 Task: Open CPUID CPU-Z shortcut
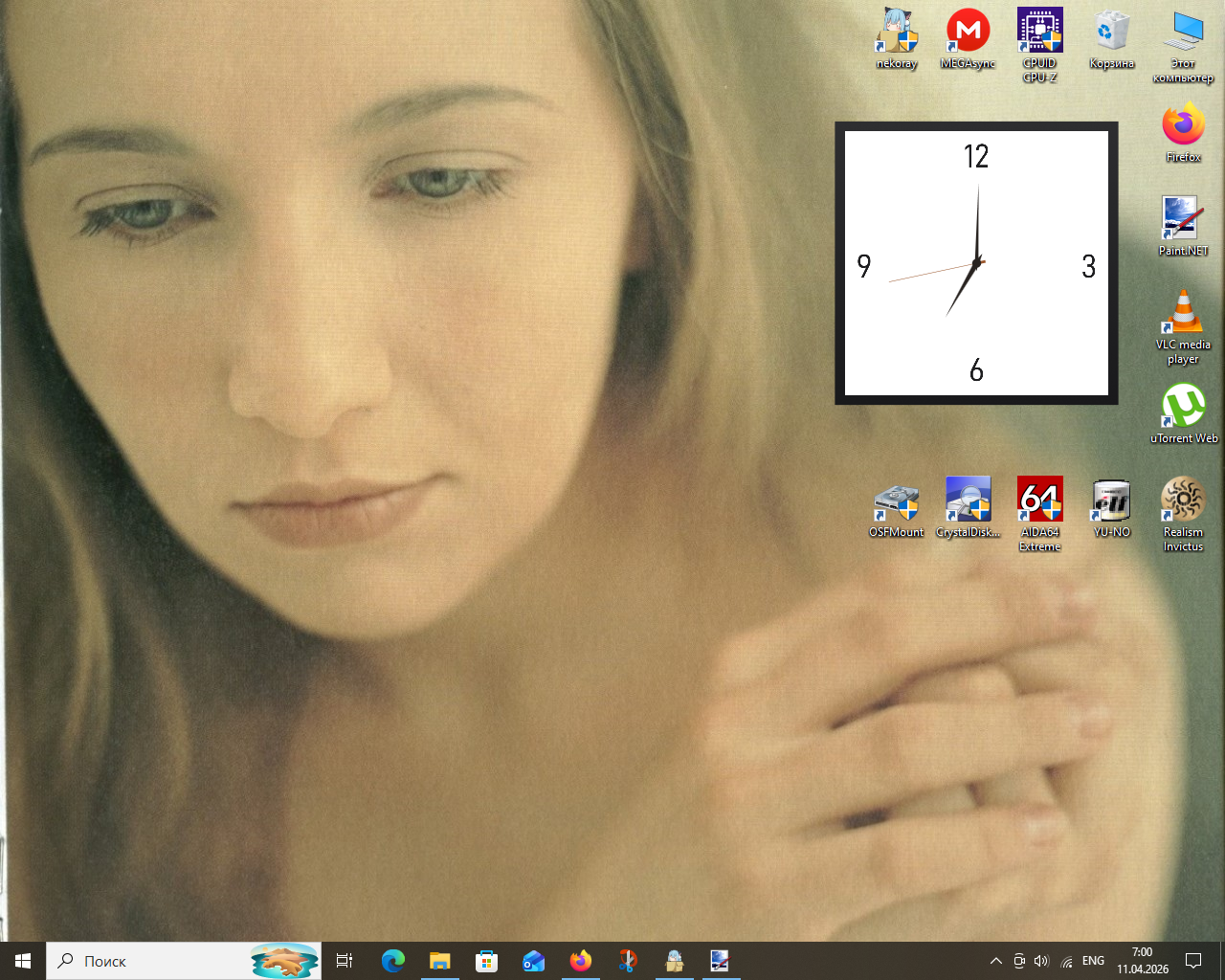pyautogui.click(x=1039, y=33)
